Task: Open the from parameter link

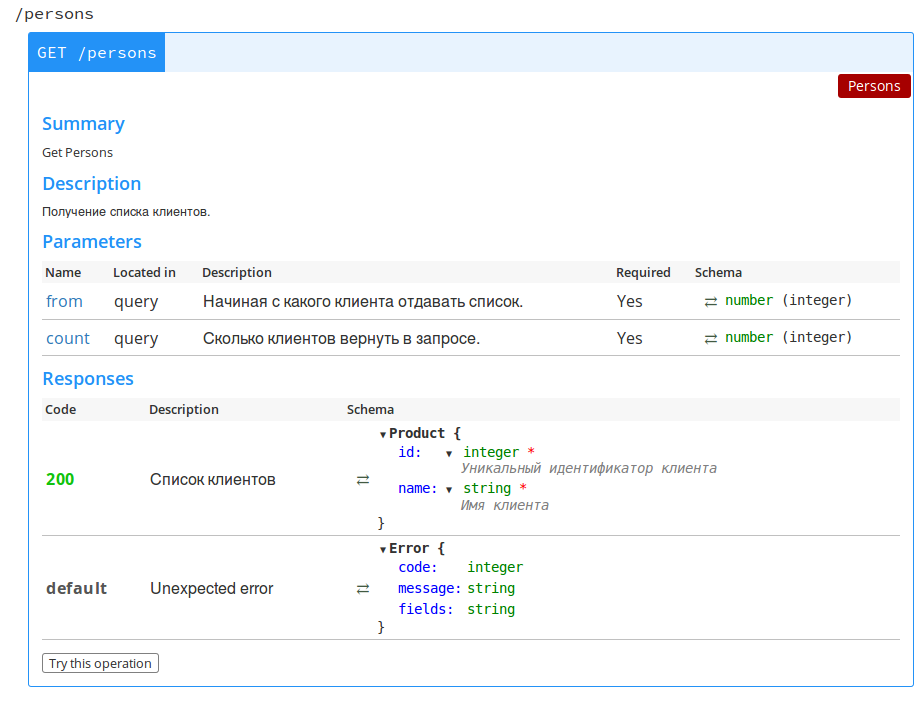Action: (x=63, y=301)
